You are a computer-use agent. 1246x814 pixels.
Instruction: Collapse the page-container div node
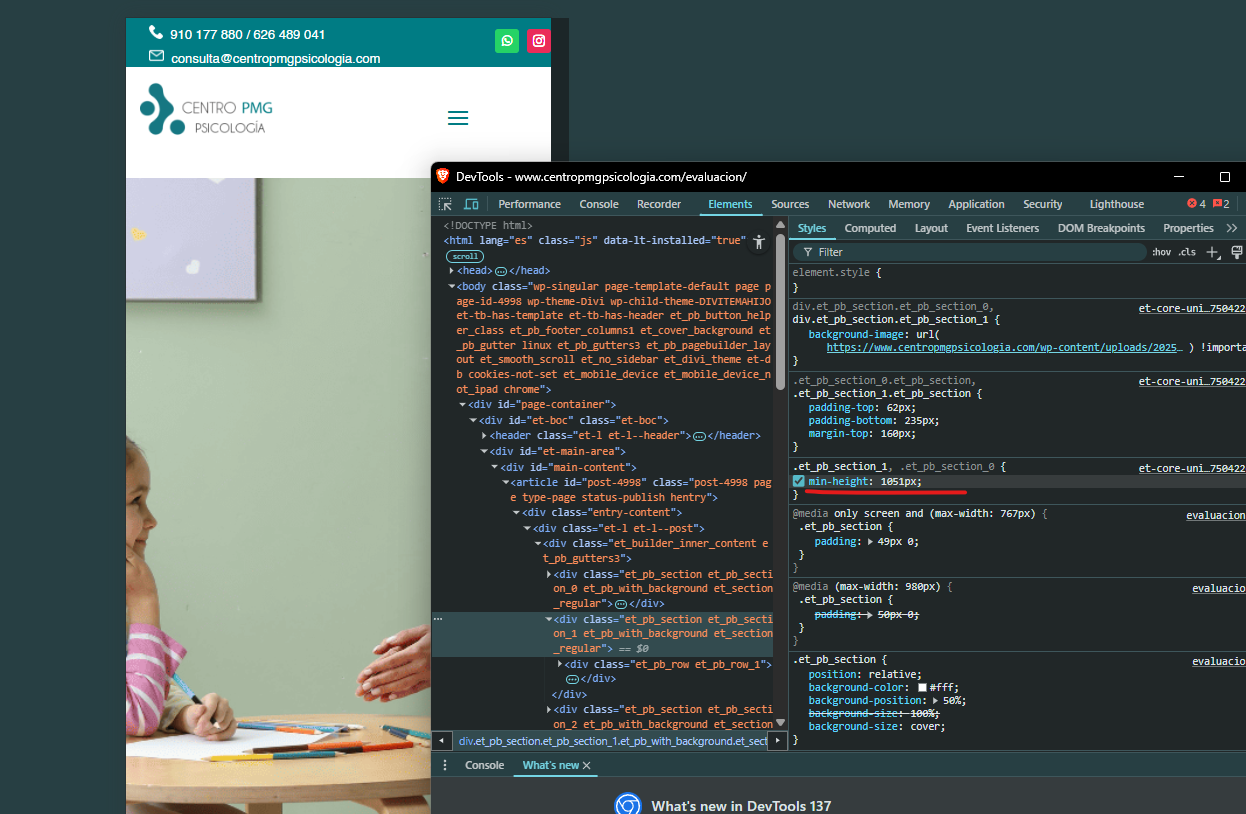click(462, 405)
